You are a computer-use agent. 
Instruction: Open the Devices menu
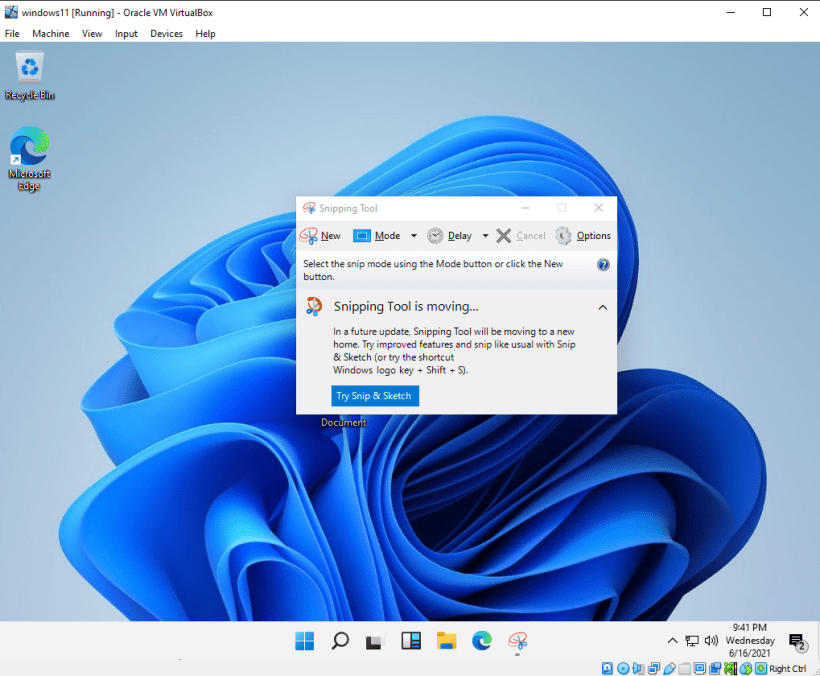166,33
